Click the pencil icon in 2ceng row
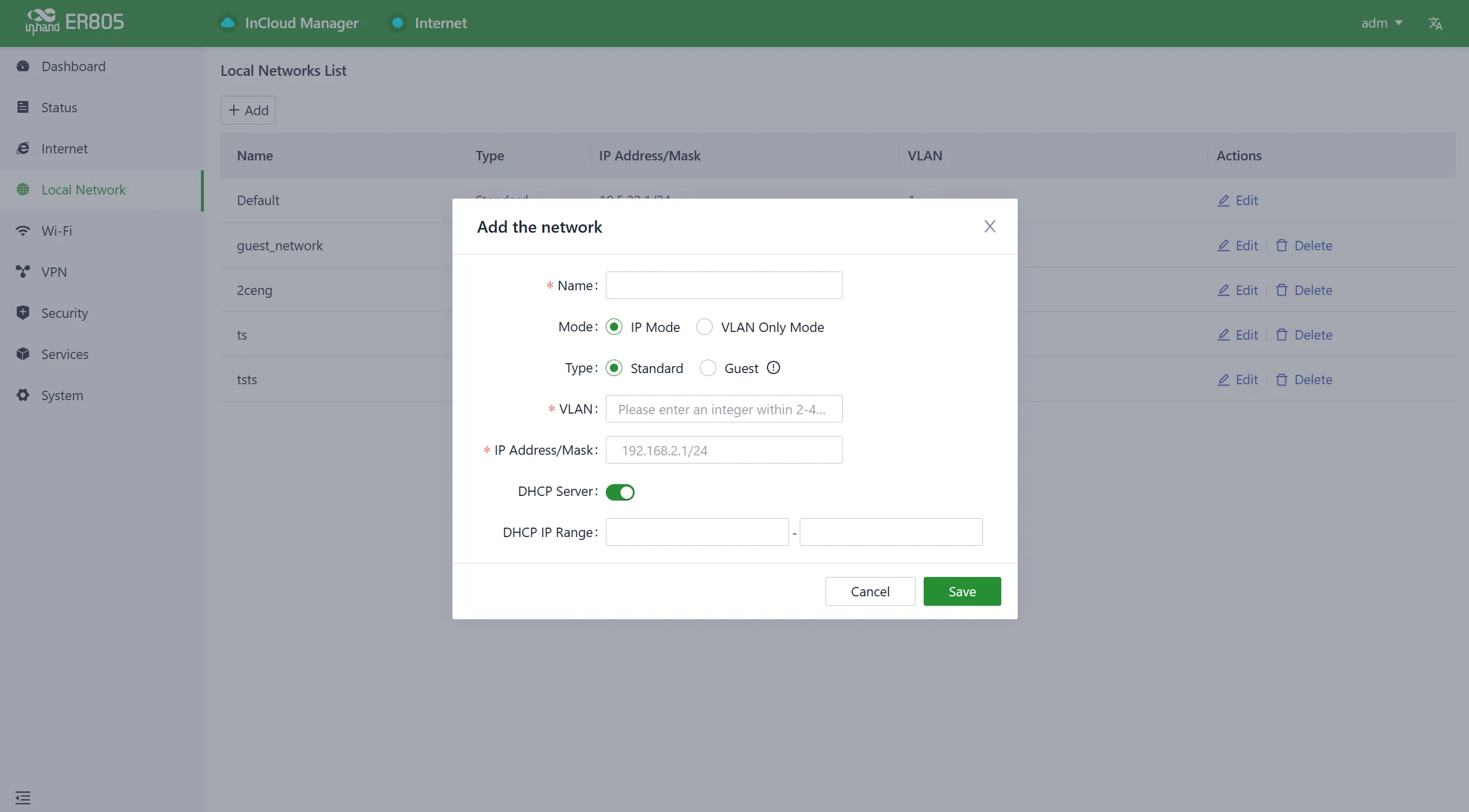Screen dimensions: 1469x812 1223,290
